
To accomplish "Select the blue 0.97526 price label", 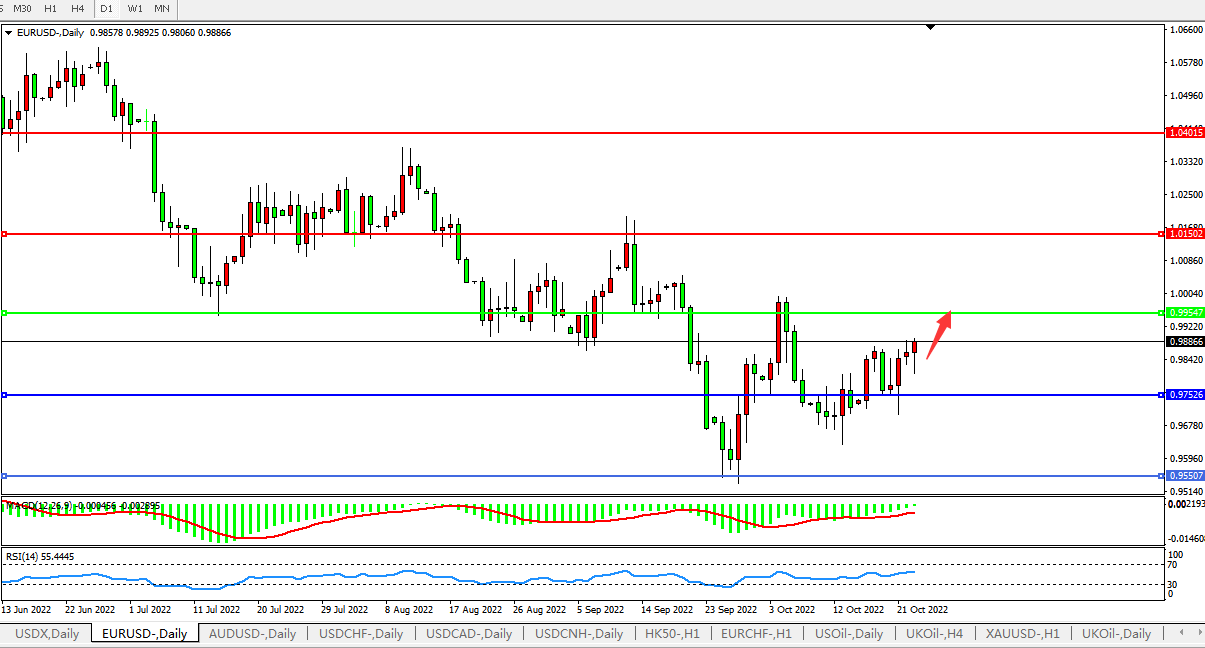I will [1186, 395].
